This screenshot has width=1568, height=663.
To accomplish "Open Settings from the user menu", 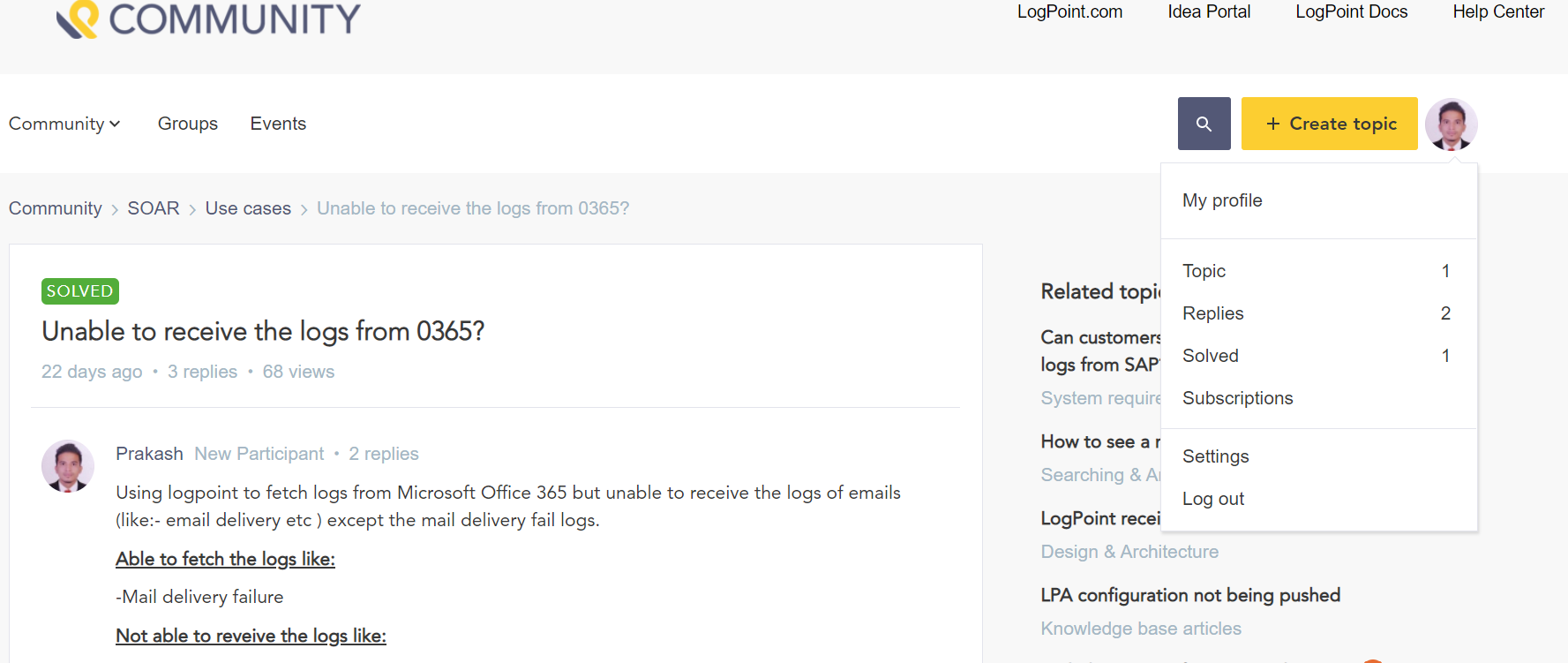I will [x=1215, y=456].
